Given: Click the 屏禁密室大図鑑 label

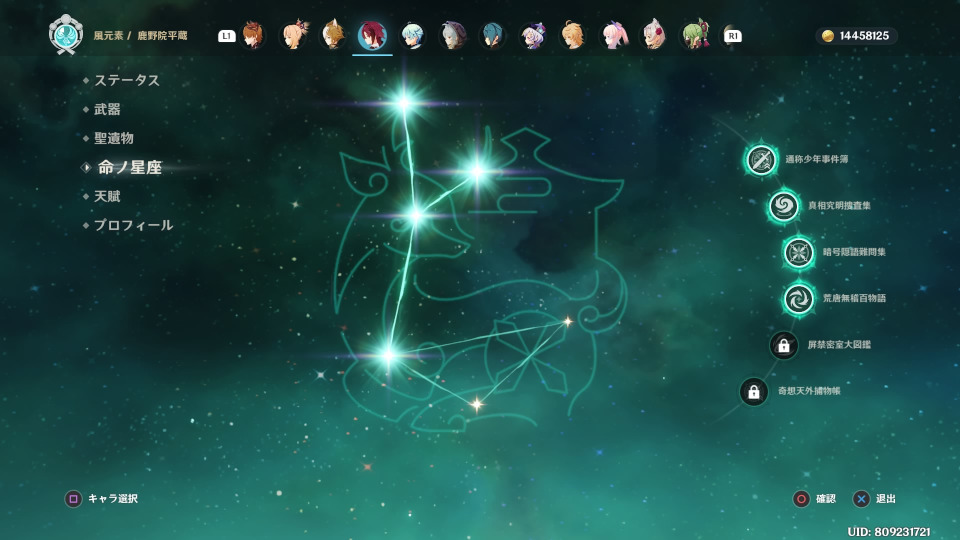Looking at the screenshot, I should (839, 345).
